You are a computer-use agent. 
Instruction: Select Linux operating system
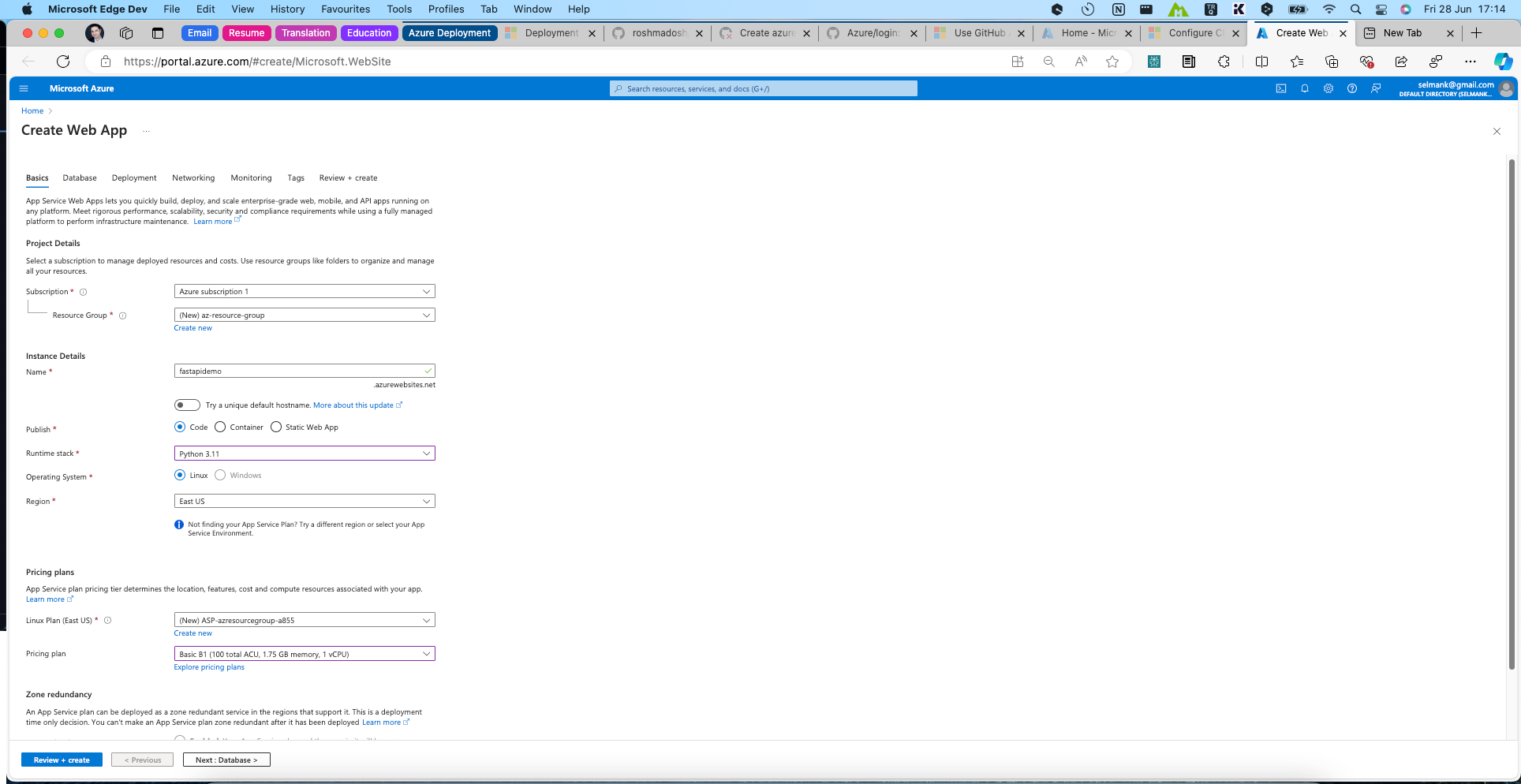180,475
